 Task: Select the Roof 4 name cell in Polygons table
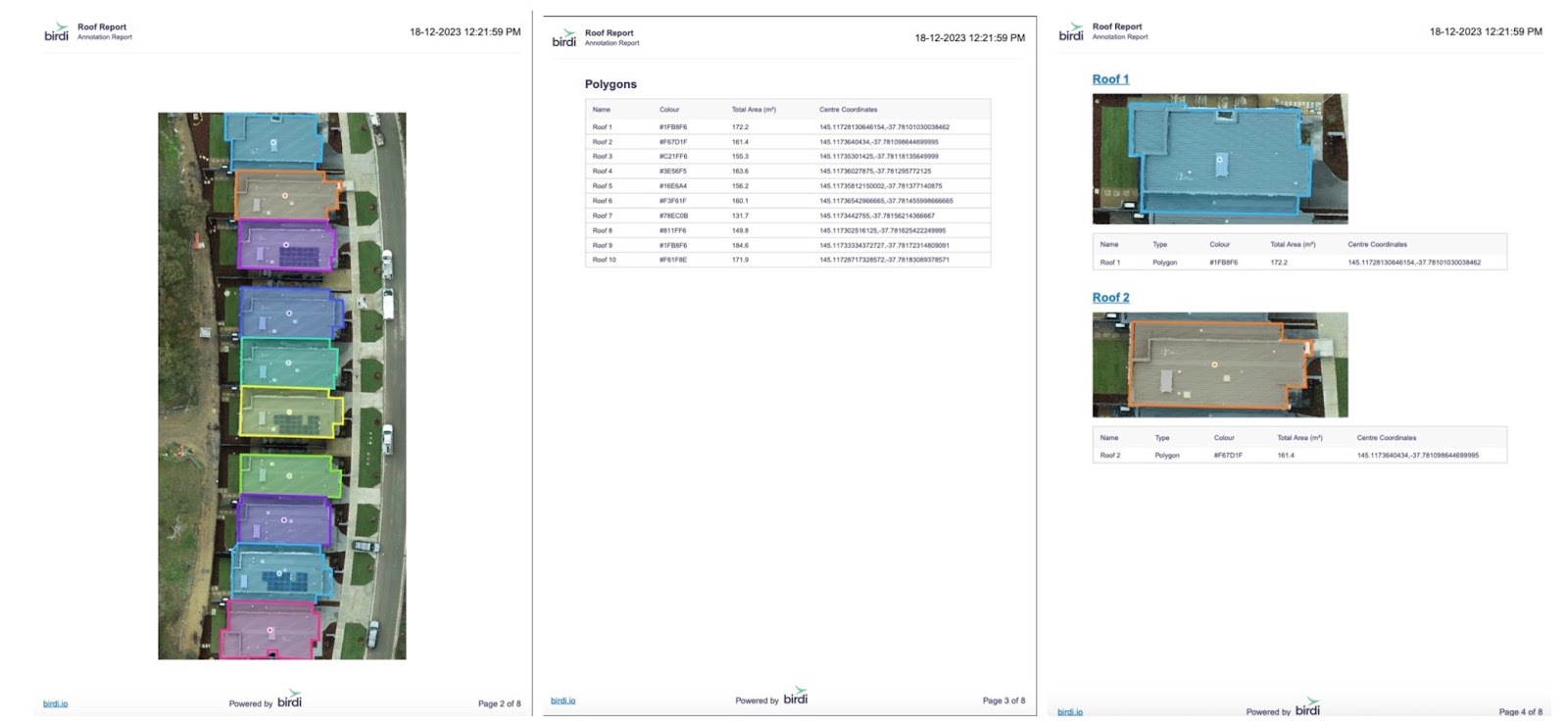point(602,171)
